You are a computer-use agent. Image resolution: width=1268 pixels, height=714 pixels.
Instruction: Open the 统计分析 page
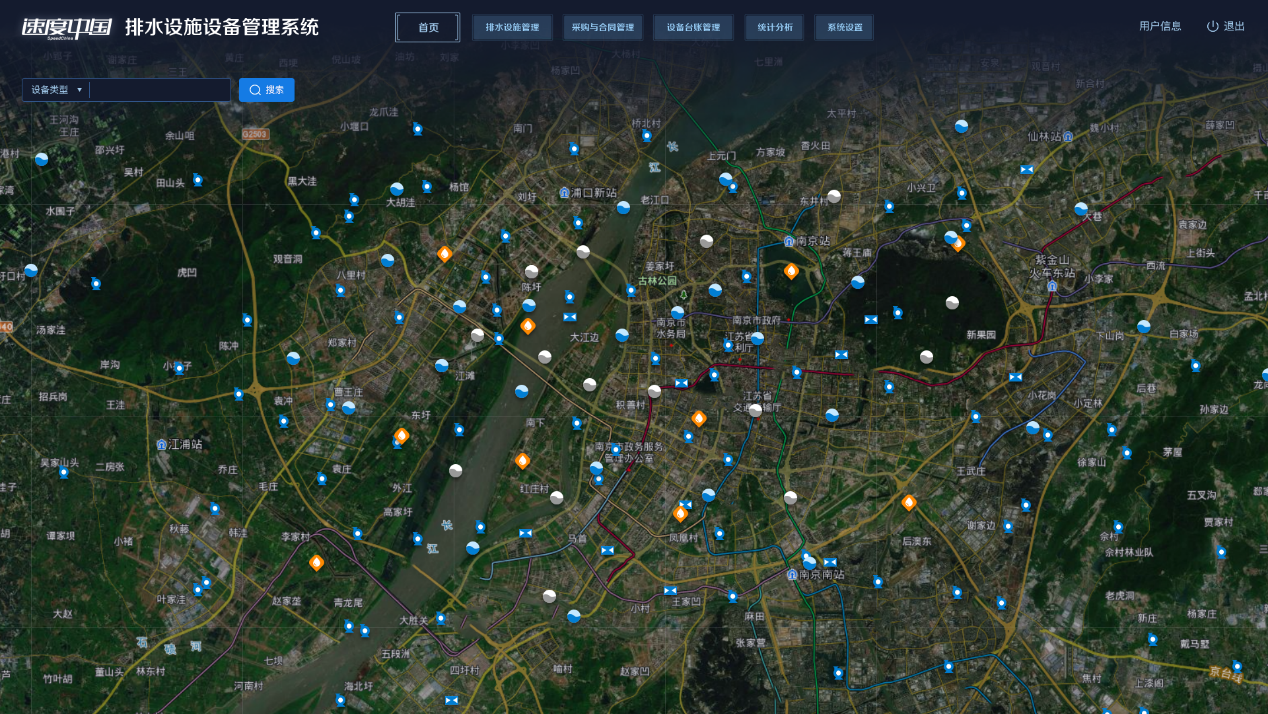click(x=774, y=27)
